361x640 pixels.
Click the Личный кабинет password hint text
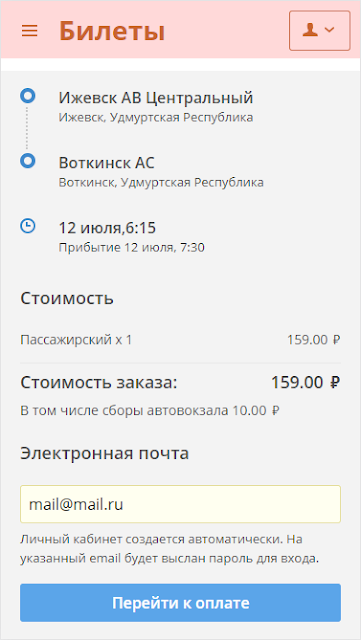(169, 549)
